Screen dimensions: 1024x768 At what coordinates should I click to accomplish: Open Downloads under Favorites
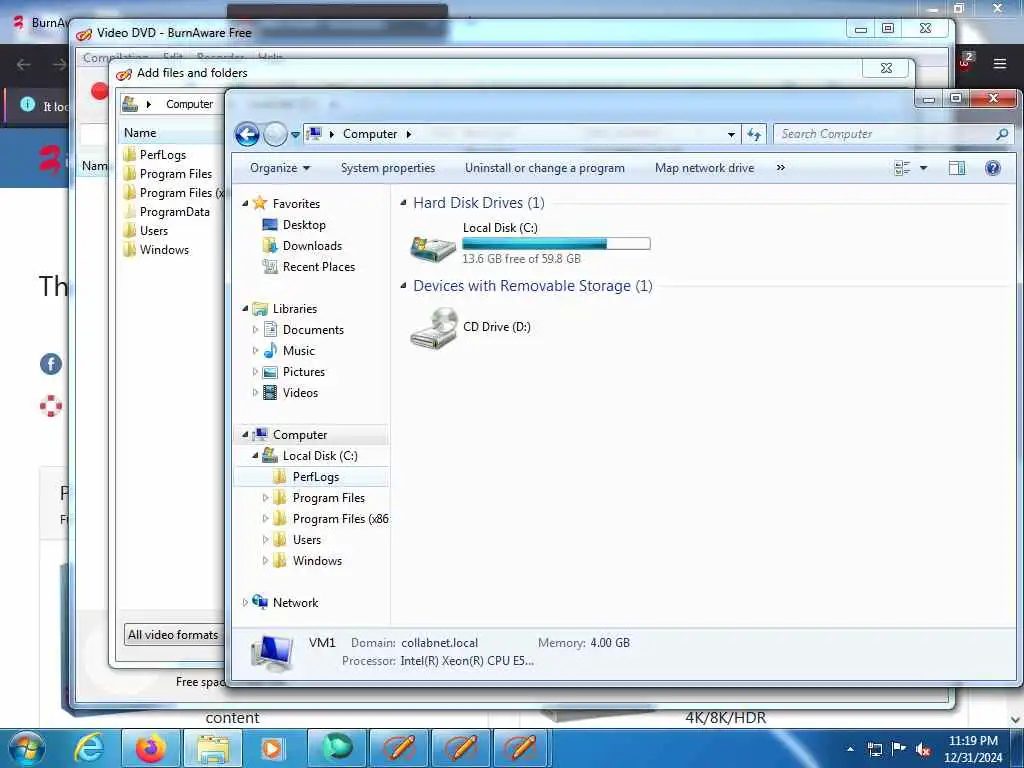pos(312,246)
